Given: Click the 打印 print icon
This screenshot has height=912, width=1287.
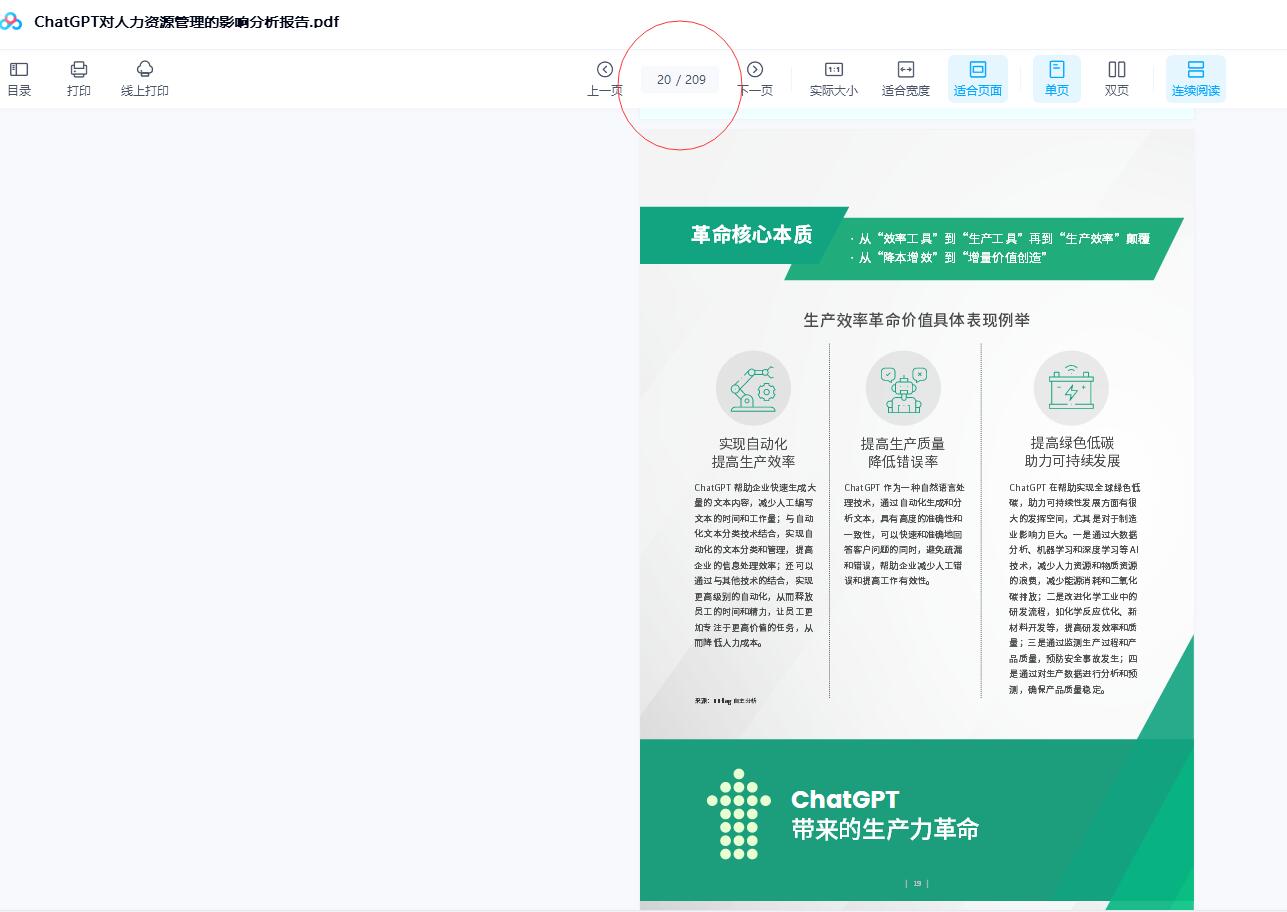Looking at the screenshot, I should coord(79,79).
